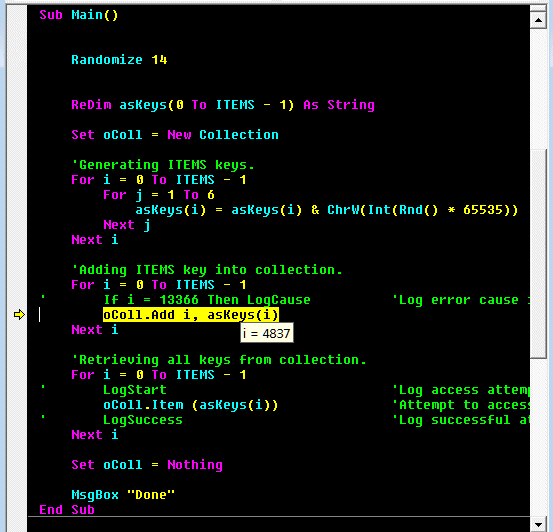Click the 'Adding ITEMS key into collection.' comment

click(207, 270)
